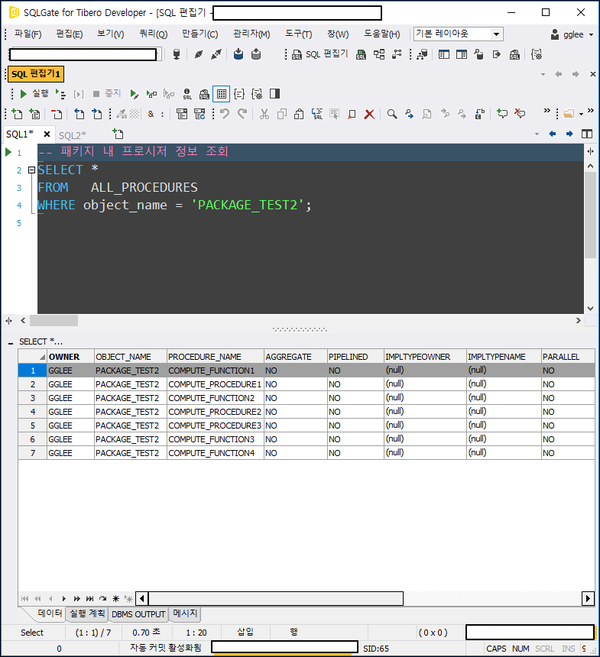The height and width of the screenshot is (657, 600).
Task: Click the 중지 stop button
Action: coord(107,93)
